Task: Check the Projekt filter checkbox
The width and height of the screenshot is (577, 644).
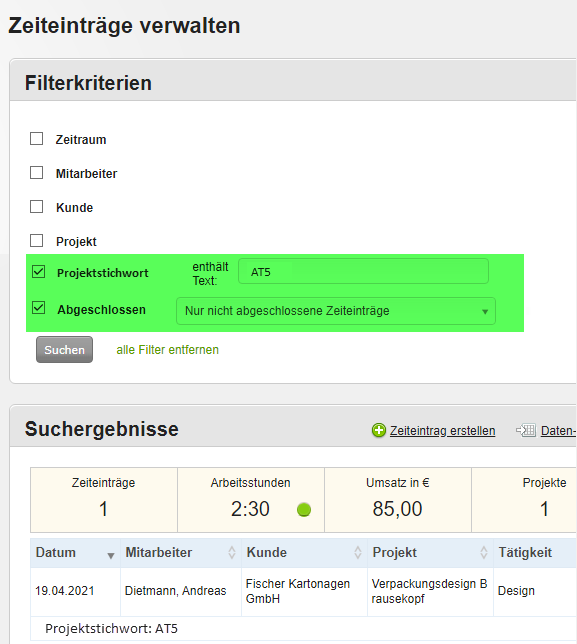Action: [37, 241]
